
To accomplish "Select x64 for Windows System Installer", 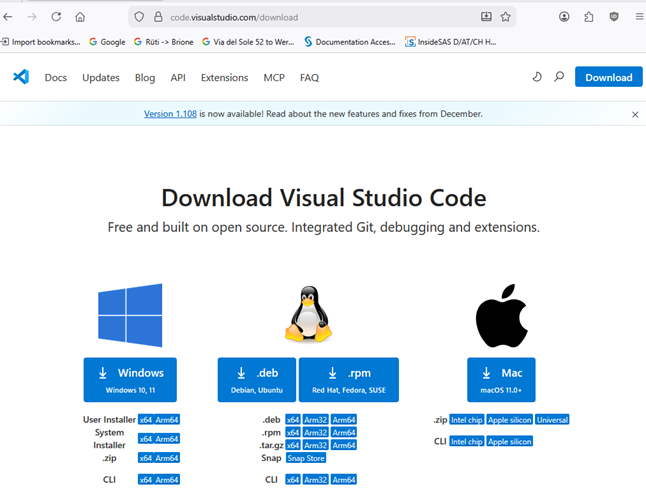I will 145,439.
